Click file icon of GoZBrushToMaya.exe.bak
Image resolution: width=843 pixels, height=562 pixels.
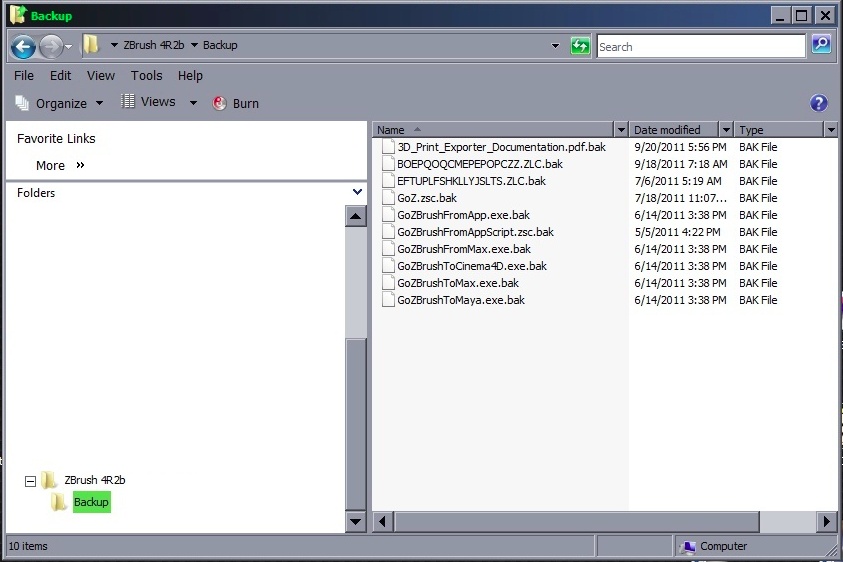click(x=388, y=300)
